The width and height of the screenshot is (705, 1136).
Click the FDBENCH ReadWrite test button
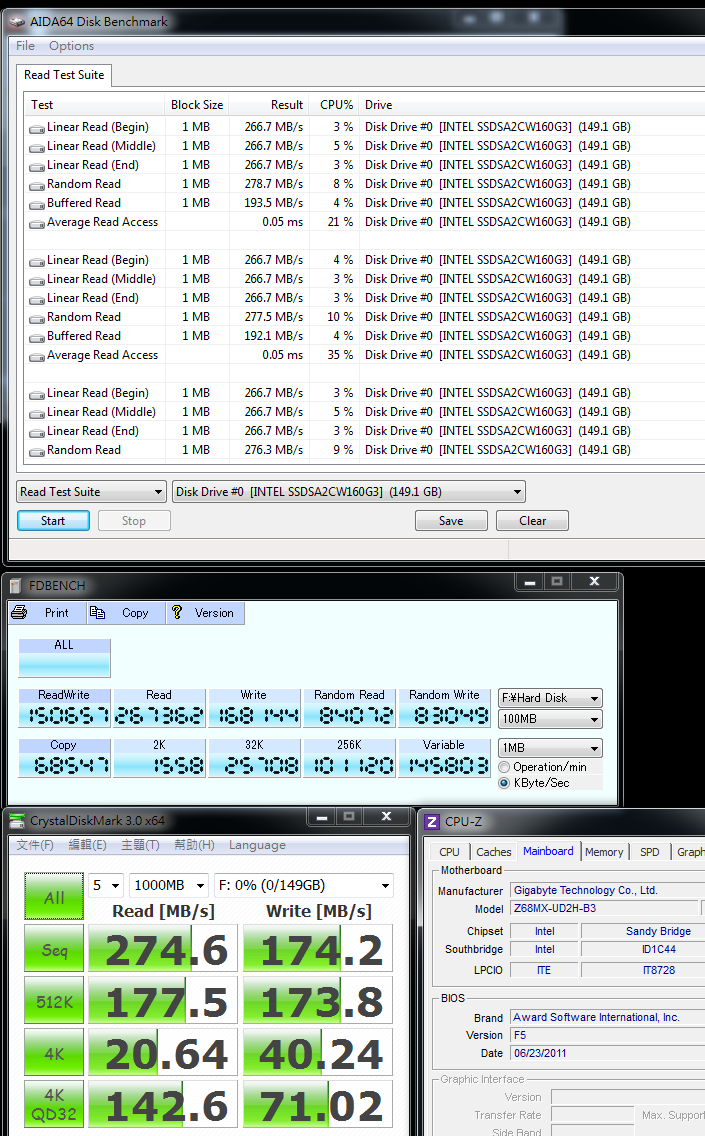click(x=64, y=708)
